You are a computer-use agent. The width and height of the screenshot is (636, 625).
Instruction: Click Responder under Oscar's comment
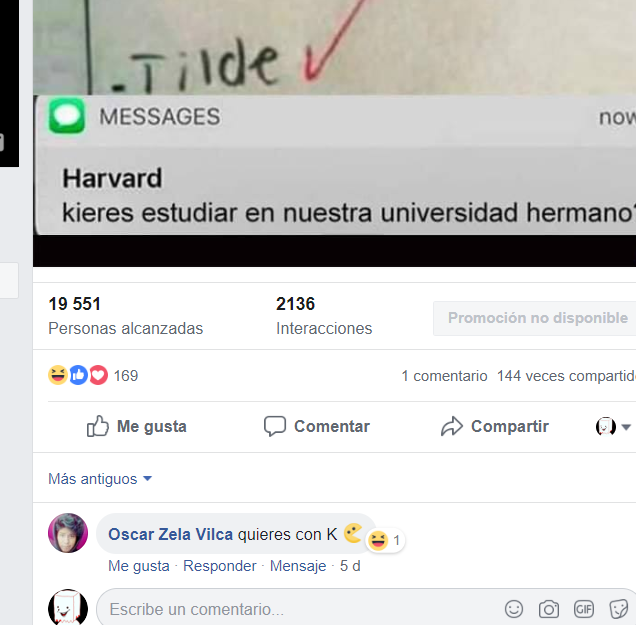coord(219,566)
